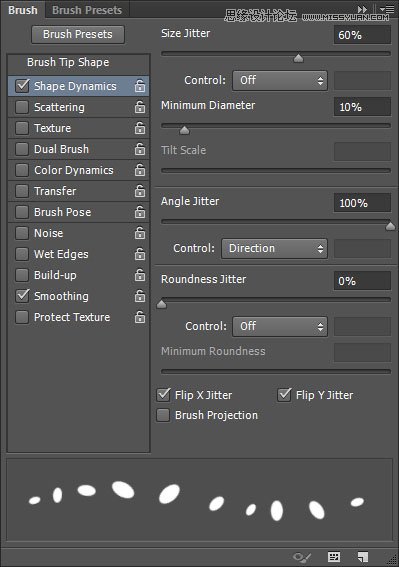
Task: Enable the Noise checkbox
Action: pos(22,233)
